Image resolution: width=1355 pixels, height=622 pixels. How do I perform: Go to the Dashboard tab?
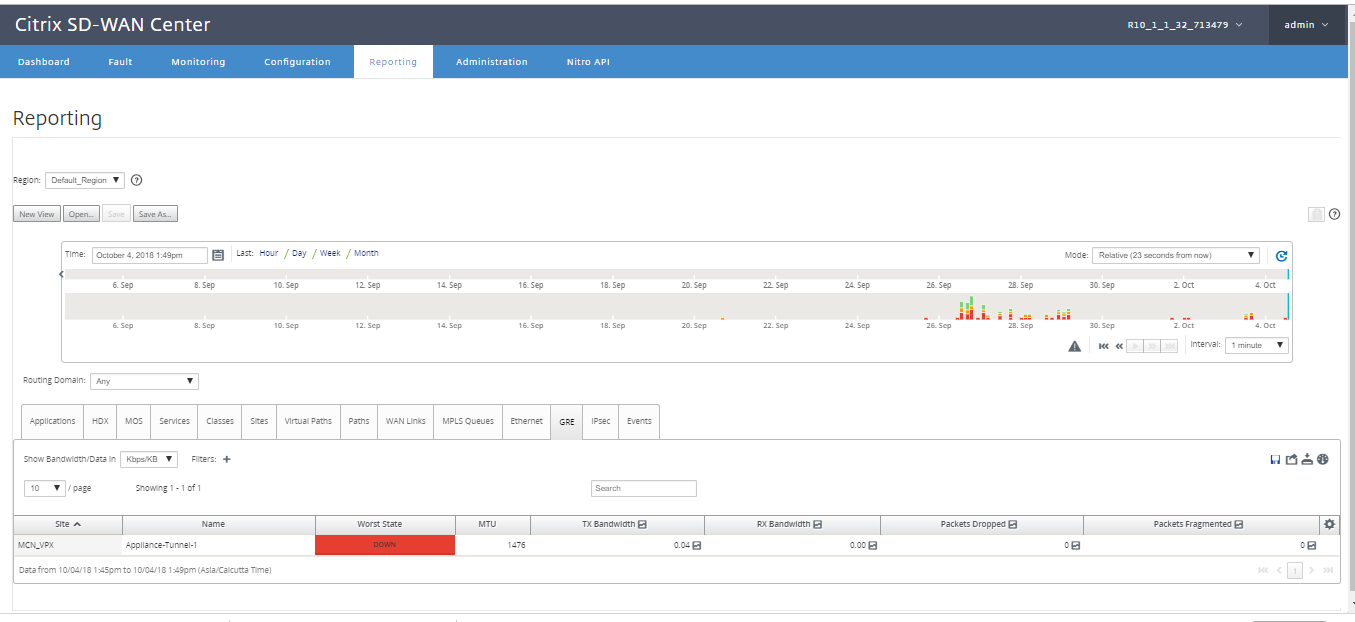point(44,62)
